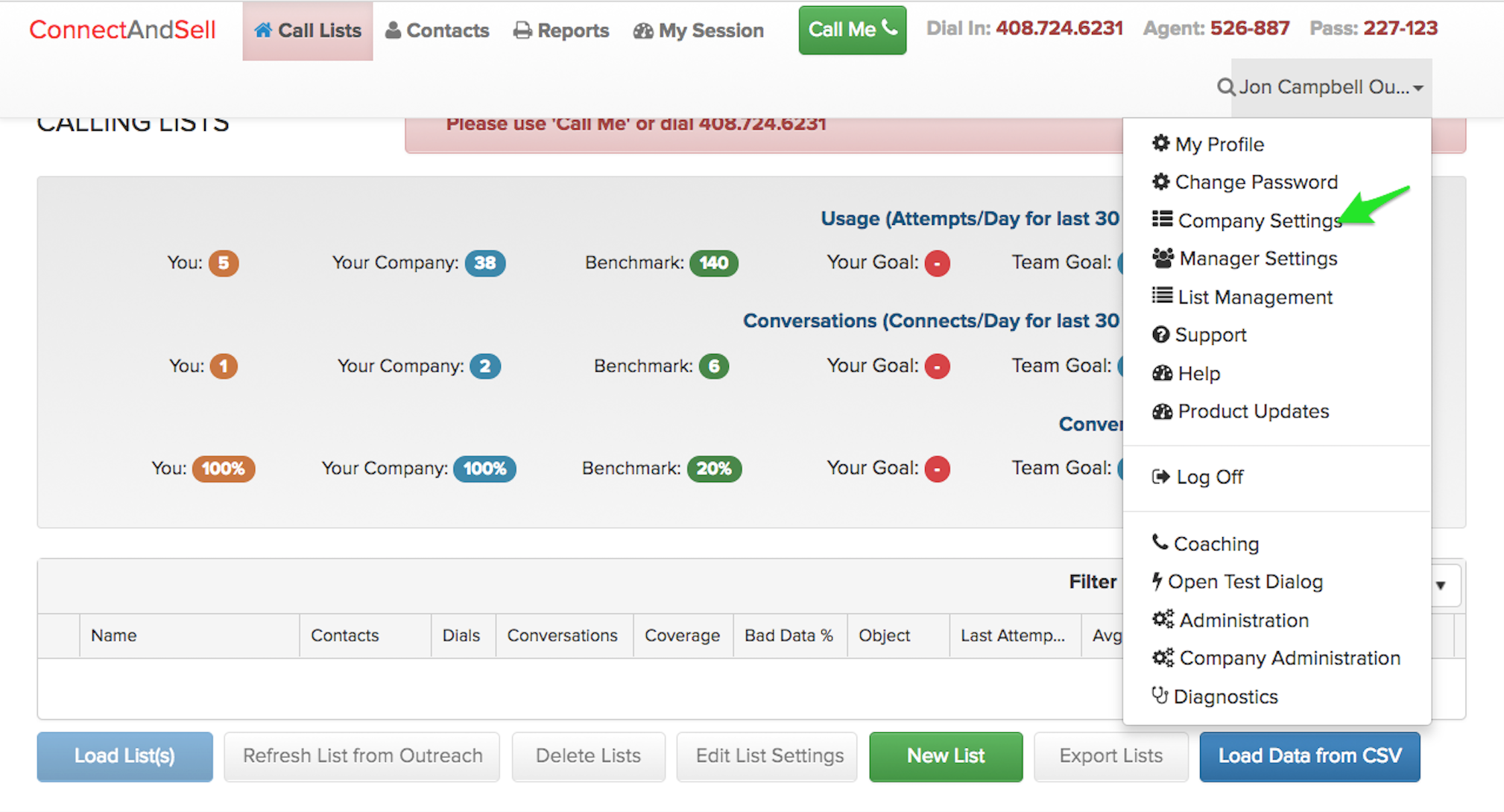Screen dimensions: 1504x812
Task: Click the Administration gears icon
Action: (x=1163, y=620)
